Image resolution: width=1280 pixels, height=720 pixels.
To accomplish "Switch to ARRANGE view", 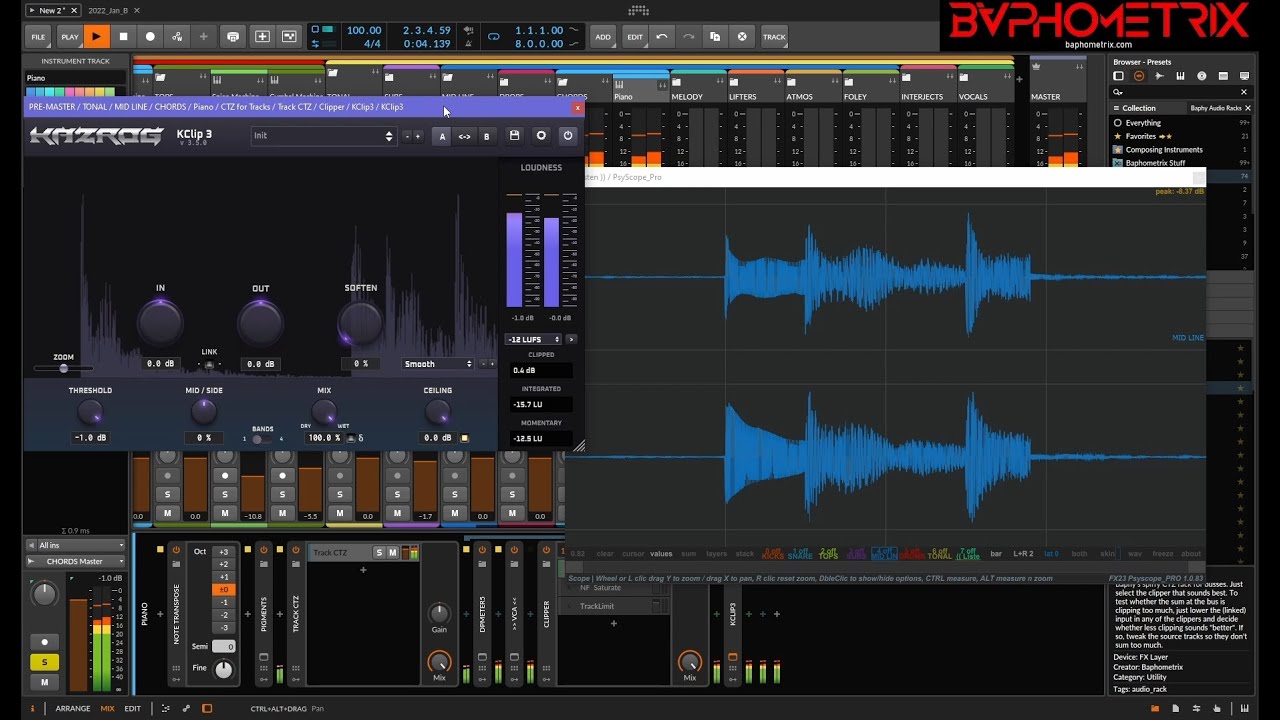I will [73, 708].
